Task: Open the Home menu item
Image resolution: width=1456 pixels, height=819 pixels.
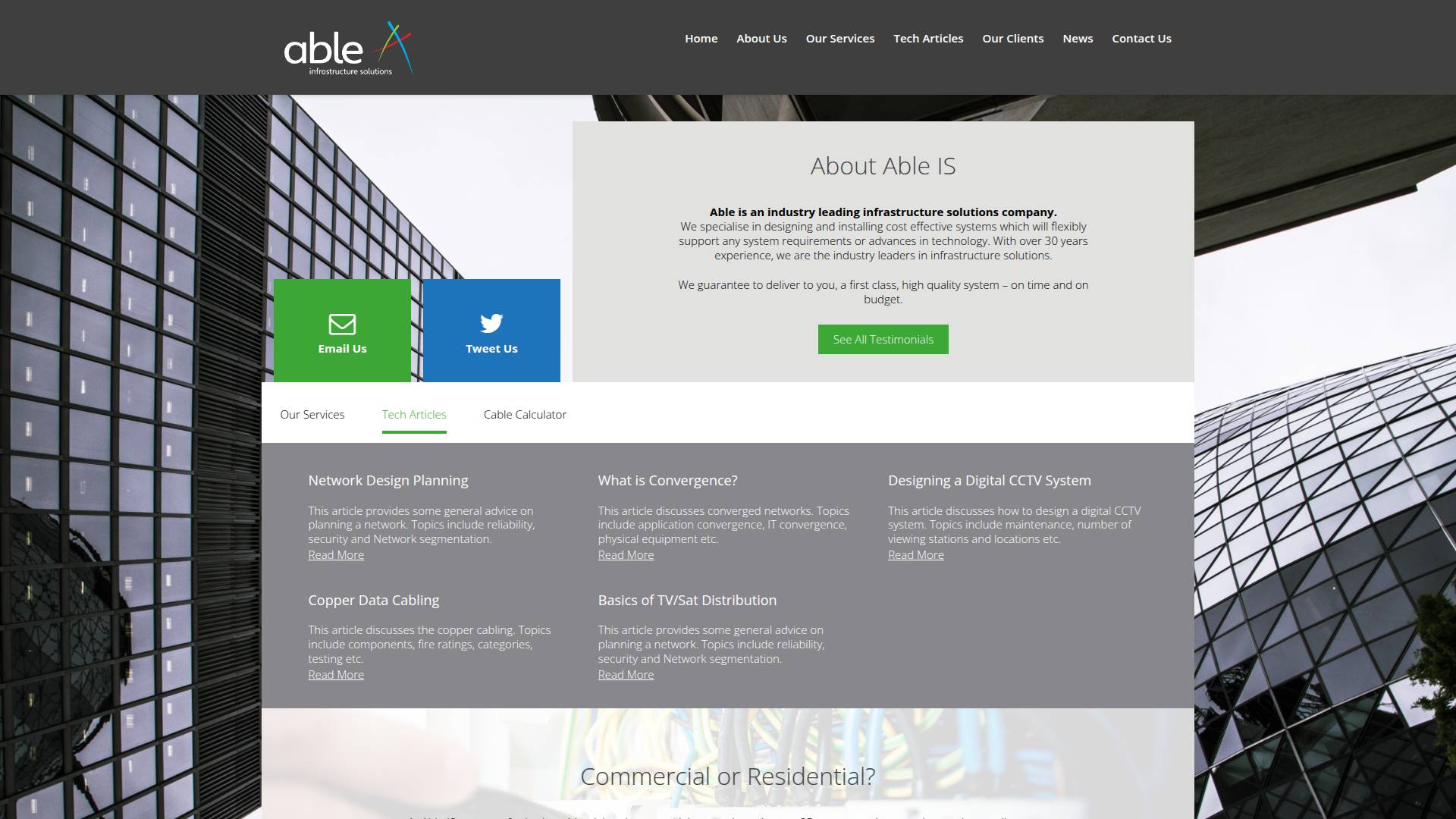Action: [701, 39]
